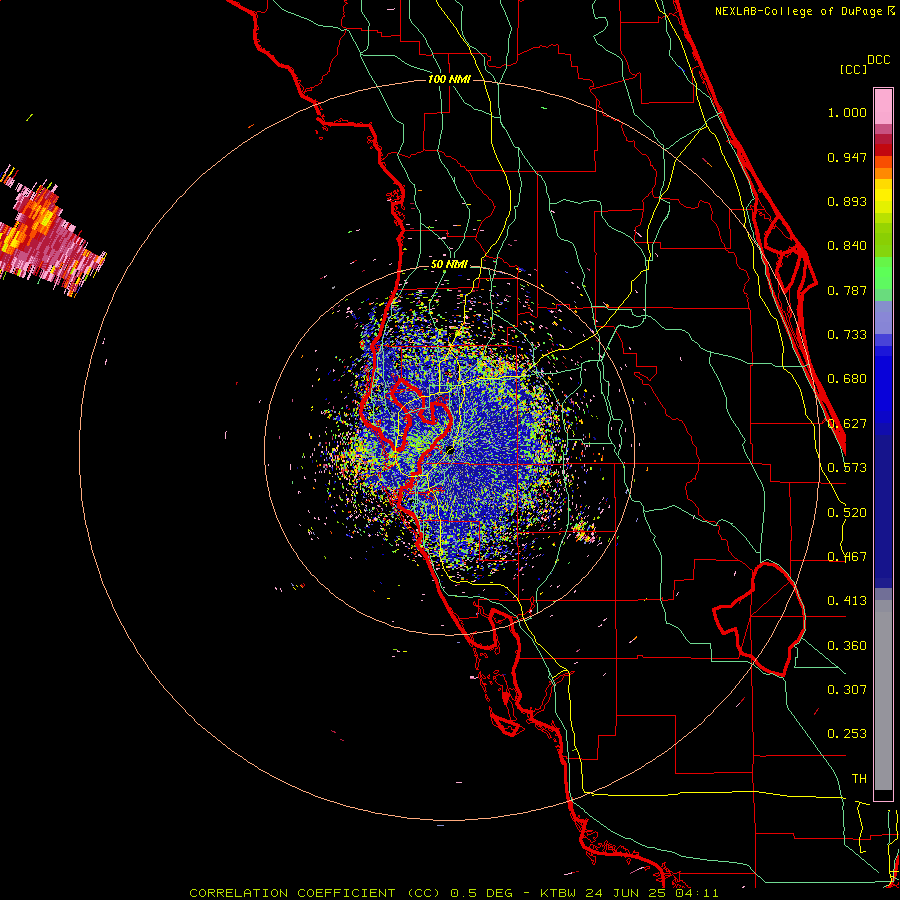Select the 0.787 scale value
The height and width of the screenshot is (900, 900).
click(x=847, y=290)
